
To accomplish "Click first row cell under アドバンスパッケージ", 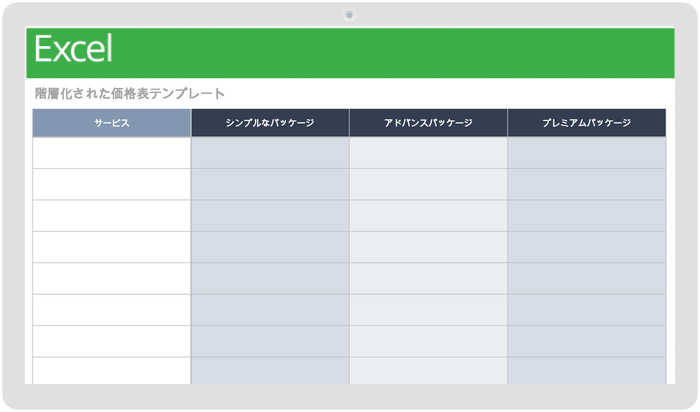I will coord(428,153).
